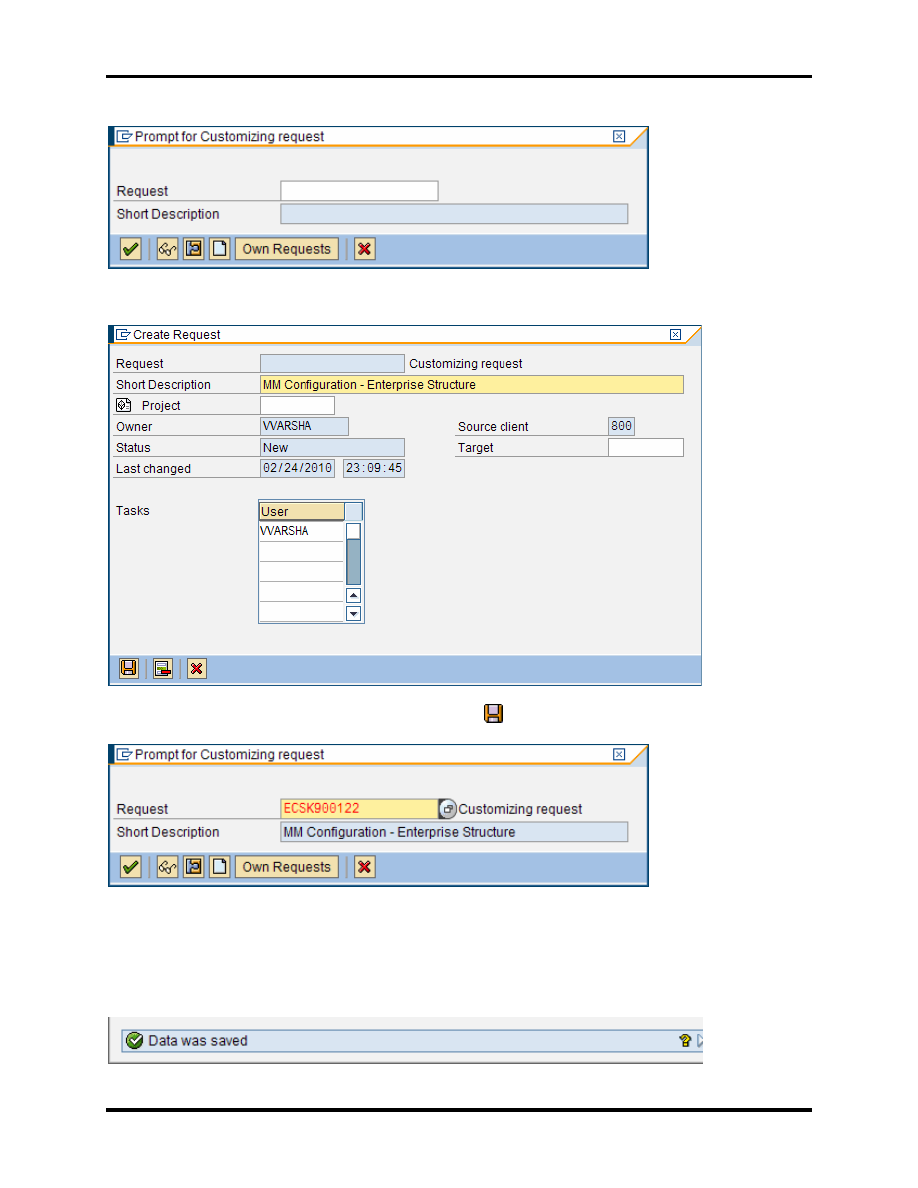Click the red X cancel icon in the ECSK900122 prompt
This screenshot has height=1188, width=918.
pos(365,867)
